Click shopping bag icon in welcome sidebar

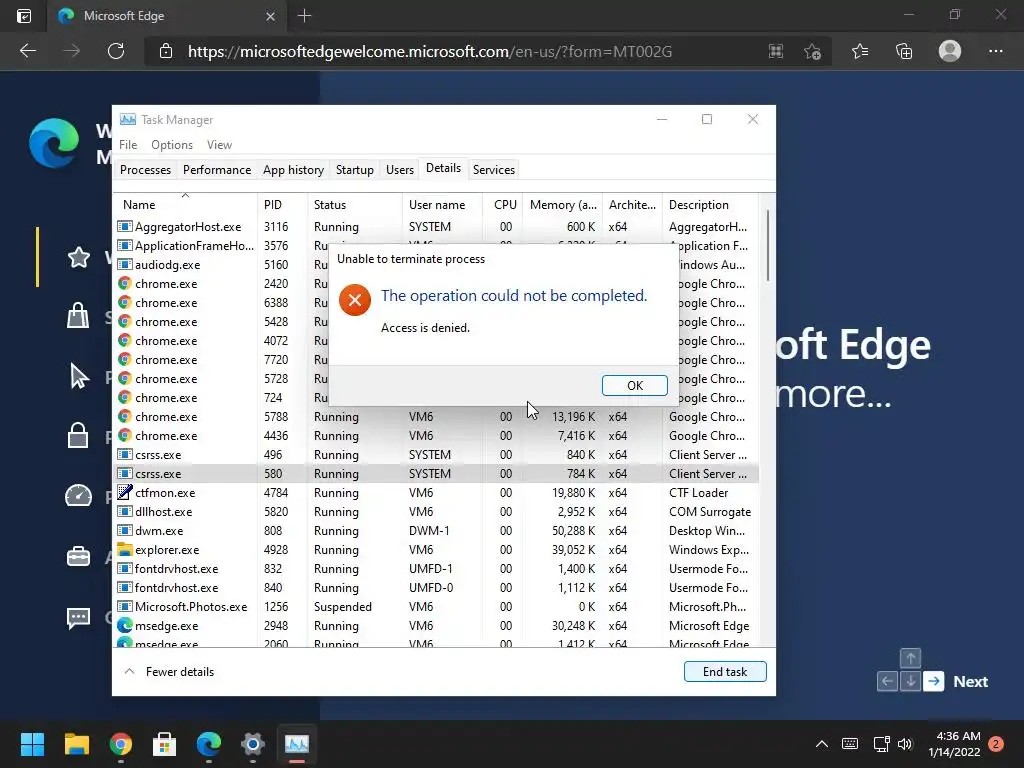tap(78, 315)
